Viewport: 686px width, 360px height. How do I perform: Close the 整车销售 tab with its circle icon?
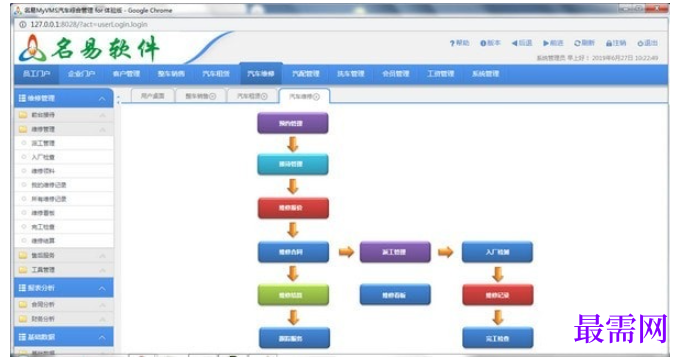click(x=213, y=96)
